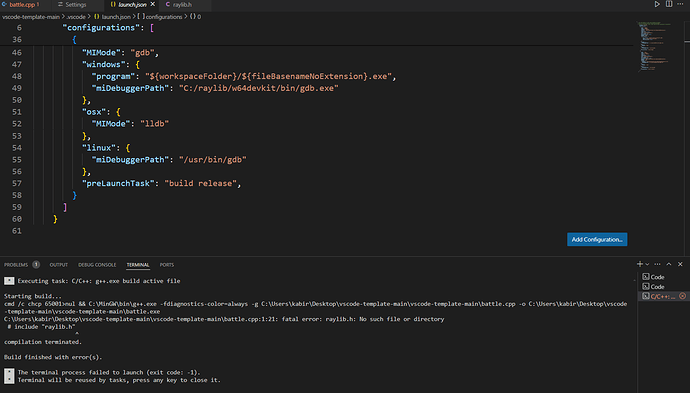The image size is (690, 393).
Task: Open terminal panel more actions ellipsis
Action: pos(657,264)
